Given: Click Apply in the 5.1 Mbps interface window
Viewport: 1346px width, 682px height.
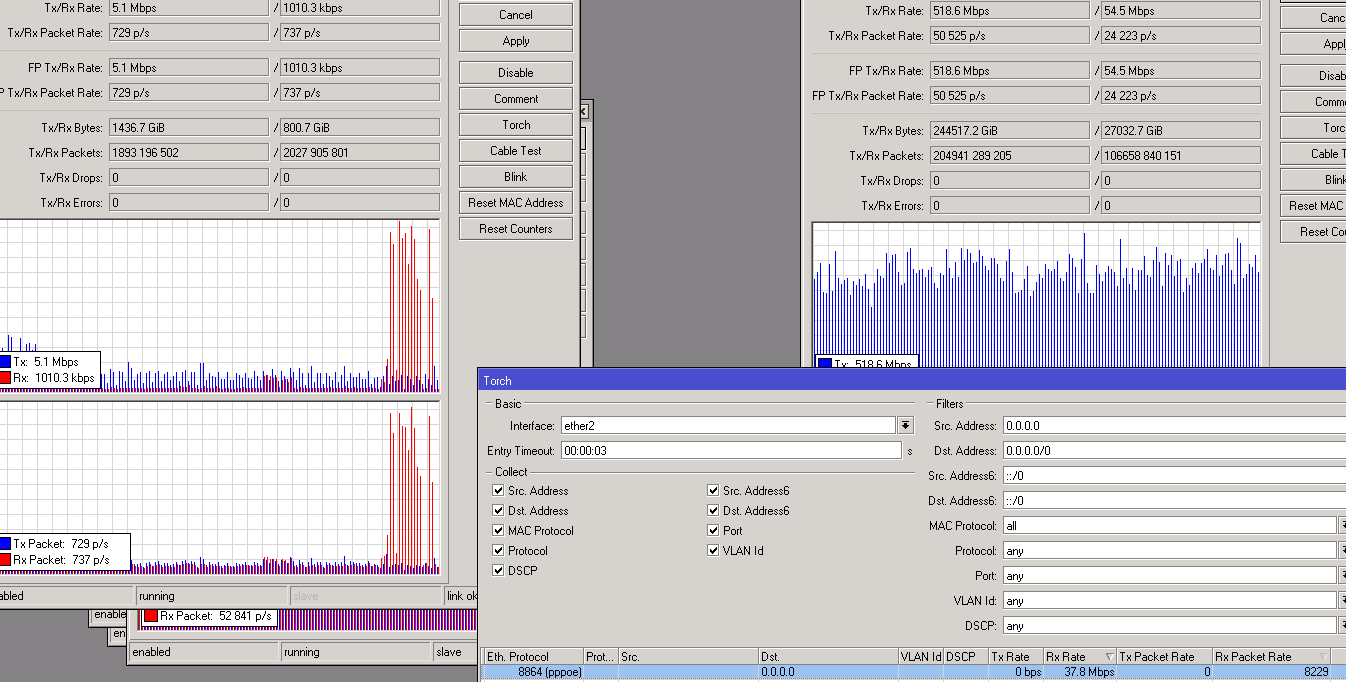Looking at the screenshot, I should (516, 41).
